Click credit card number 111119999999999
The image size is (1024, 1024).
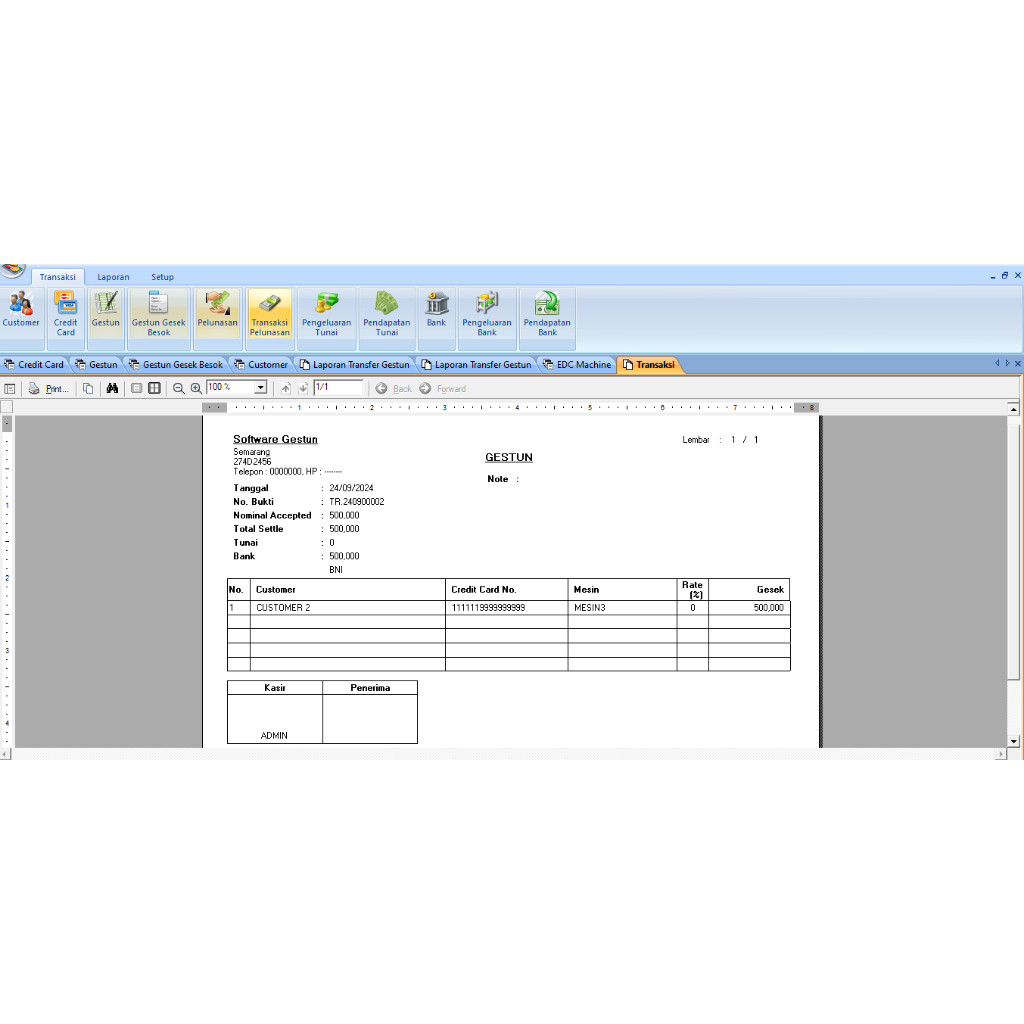click(x=488, y=607)
